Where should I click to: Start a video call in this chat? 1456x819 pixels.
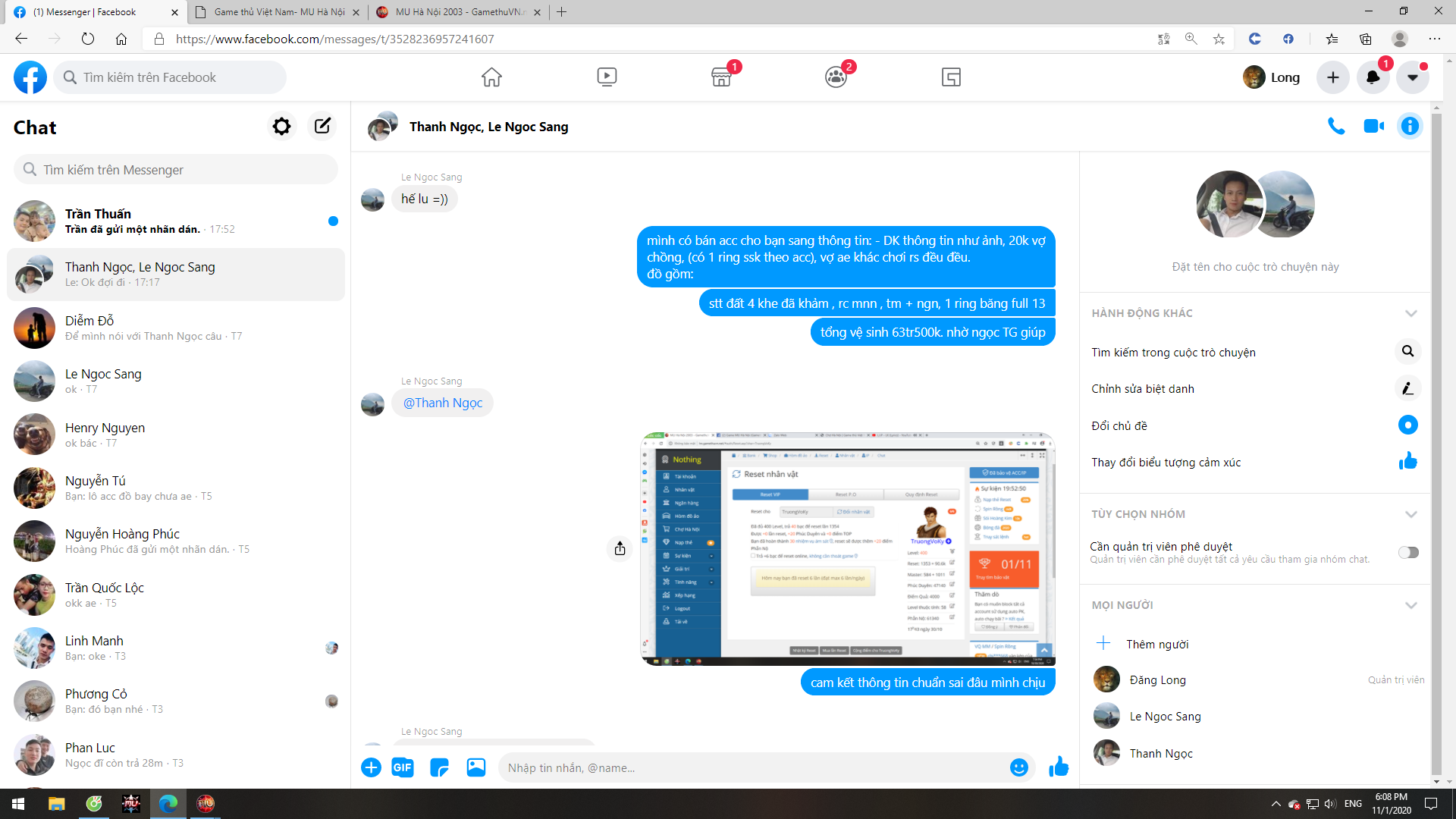point(1373,126)
